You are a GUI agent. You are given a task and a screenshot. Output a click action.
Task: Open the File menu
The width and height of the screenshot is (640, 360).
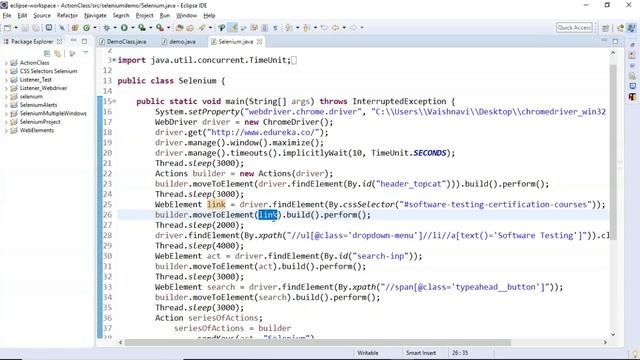[7, 16]
